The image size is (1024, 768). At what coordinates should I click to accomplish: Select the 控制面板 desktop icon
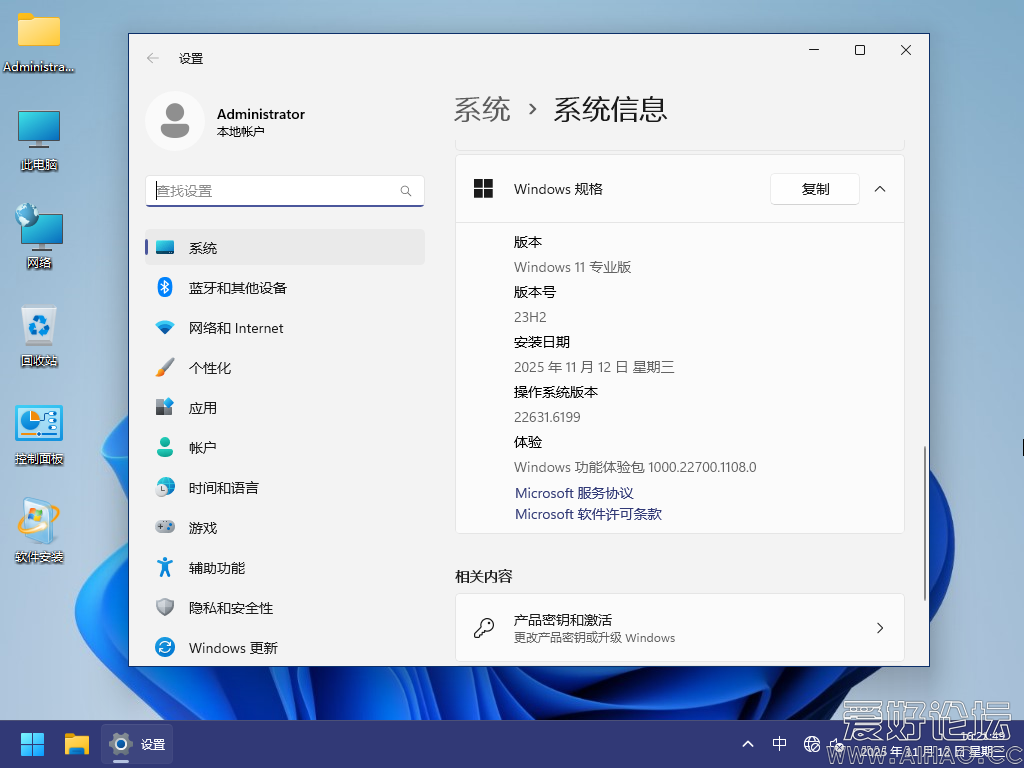pyautogui.click(x=39, y=435)
